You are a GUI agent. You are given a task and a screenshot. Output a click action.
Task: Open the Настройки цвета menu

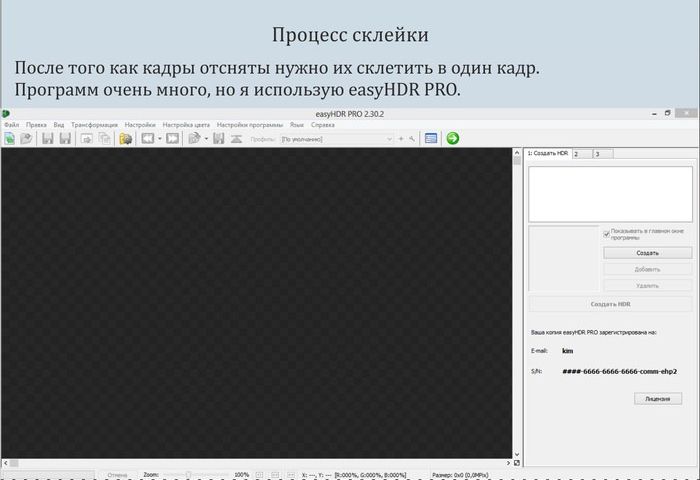186,125
